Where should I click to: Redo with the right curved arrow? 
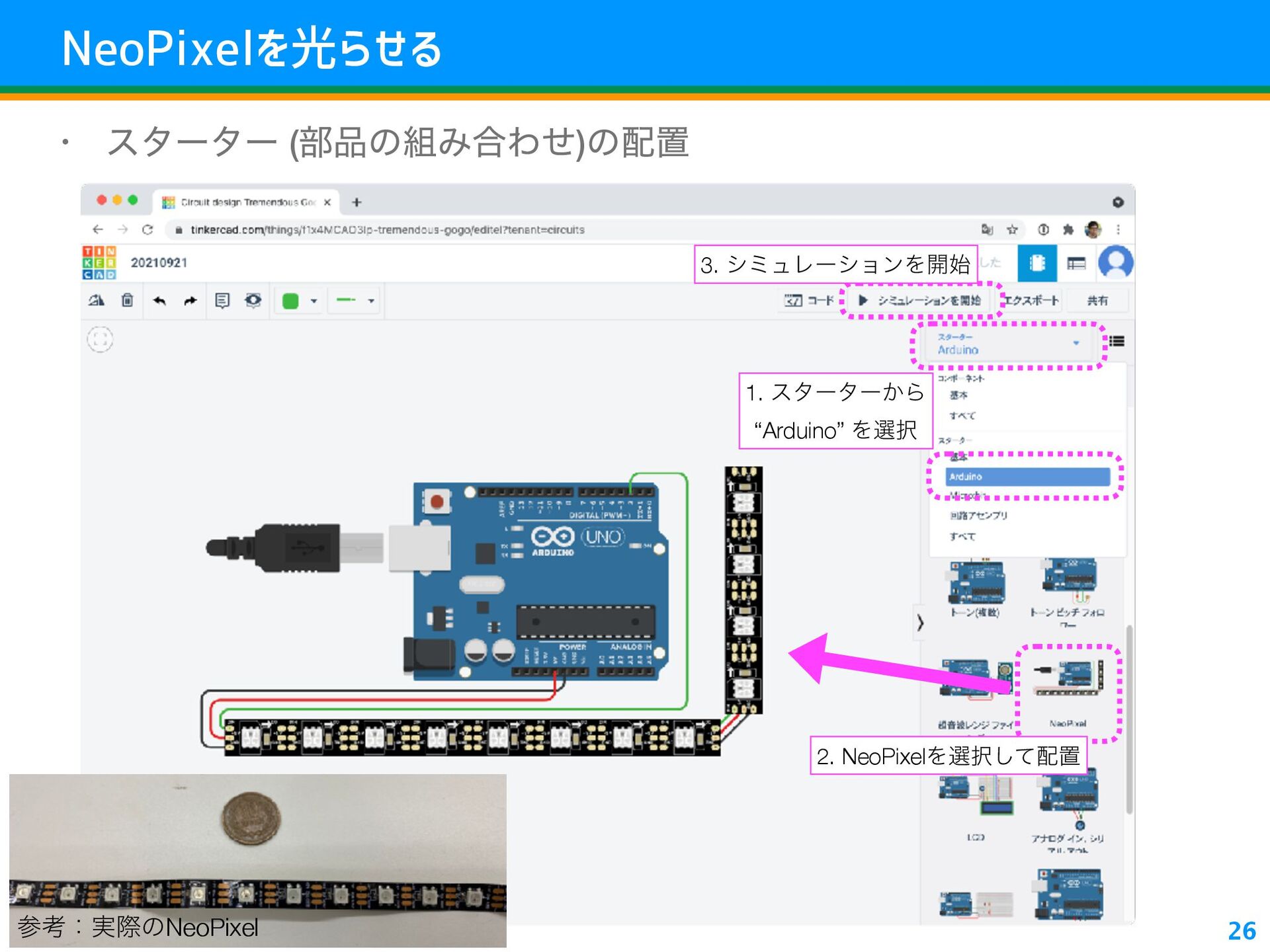(190, 301)
